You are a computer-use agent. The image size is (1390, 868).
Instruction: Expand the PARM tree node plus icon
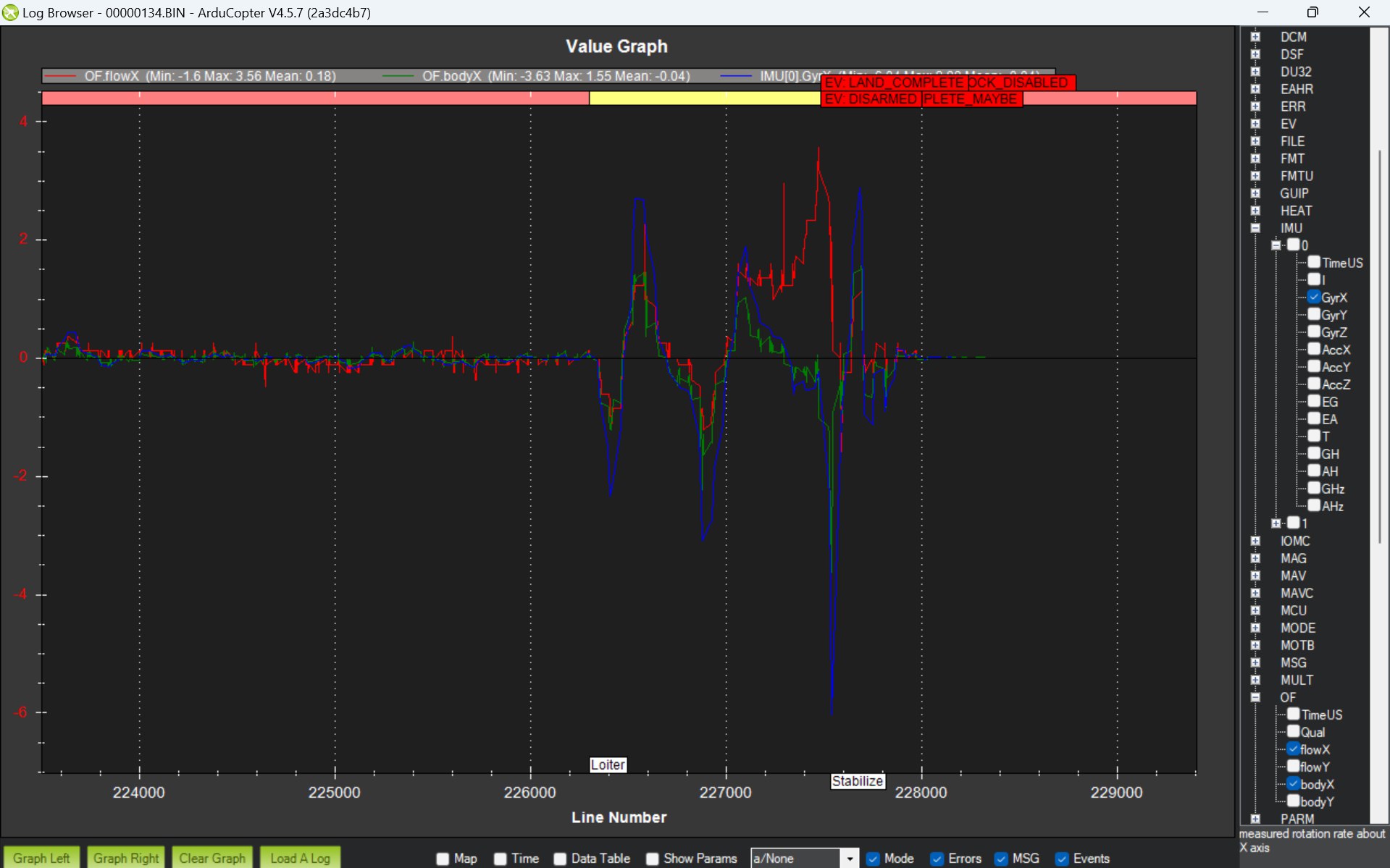click(x=1255, y=819)
